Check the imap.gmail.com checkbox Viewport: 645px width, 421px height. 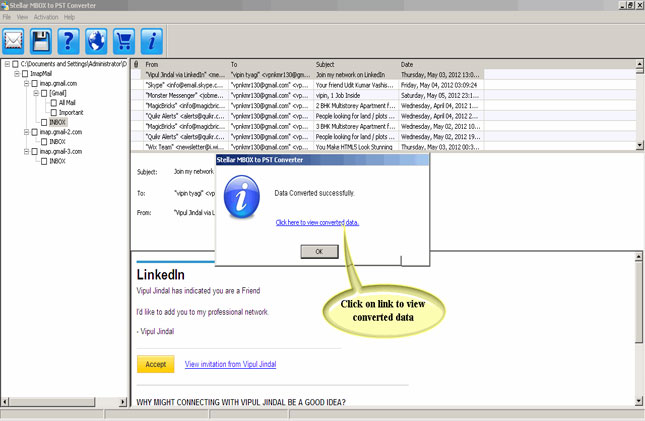coord(35,84)
